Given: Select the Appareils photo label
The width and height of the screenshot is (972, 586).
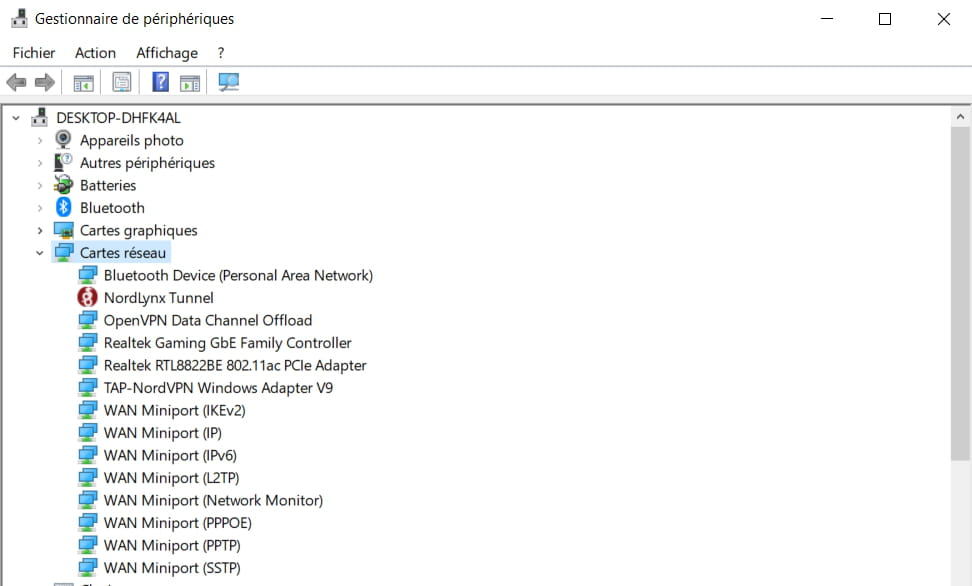Looking at the screenshot, I should [131, 141].
